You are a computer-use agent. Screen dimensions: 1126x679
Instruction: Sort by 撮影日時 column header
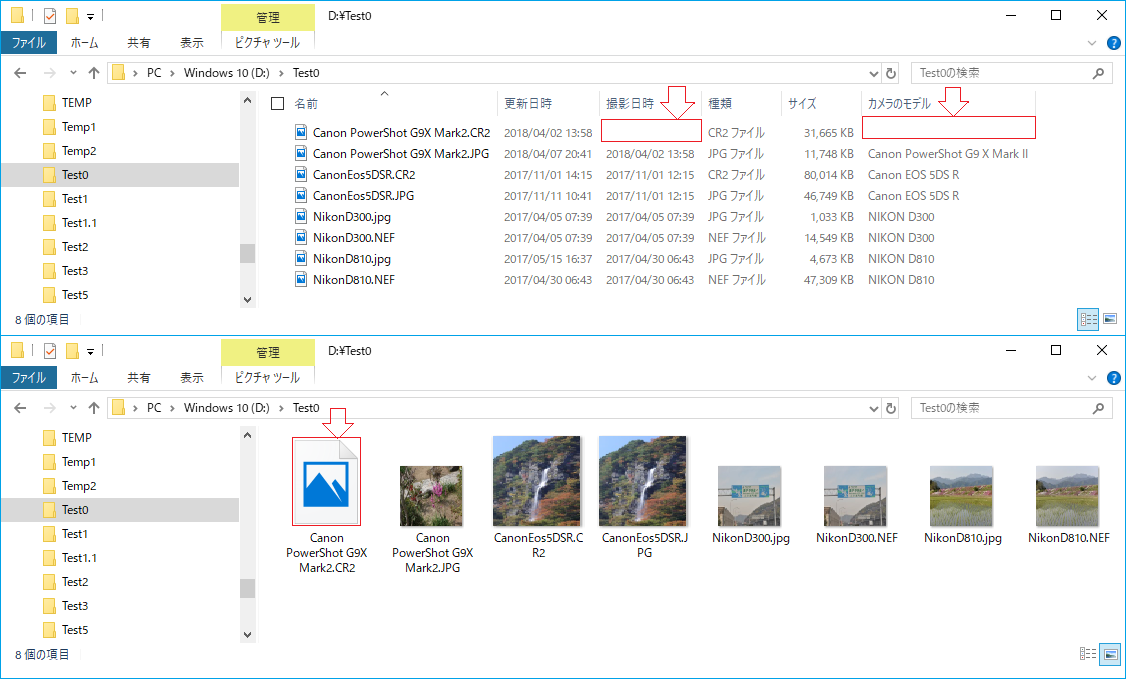coord(630,104)
